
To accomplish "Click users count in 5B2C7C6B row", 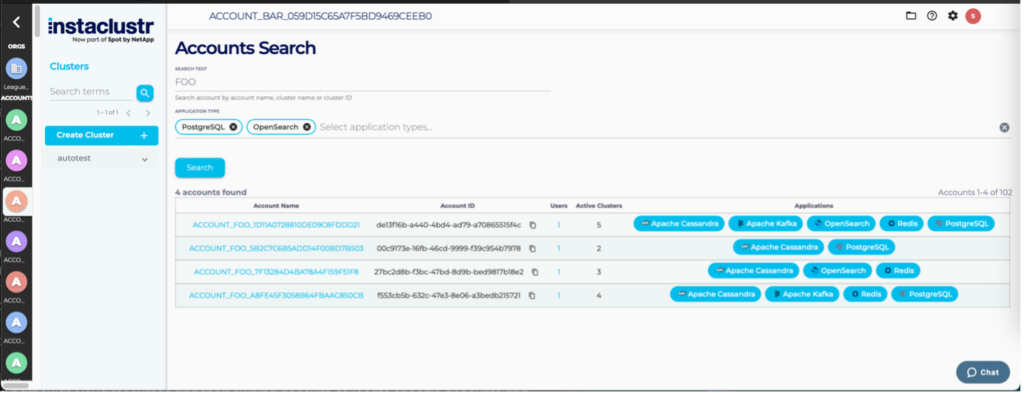I will [559, 248].
